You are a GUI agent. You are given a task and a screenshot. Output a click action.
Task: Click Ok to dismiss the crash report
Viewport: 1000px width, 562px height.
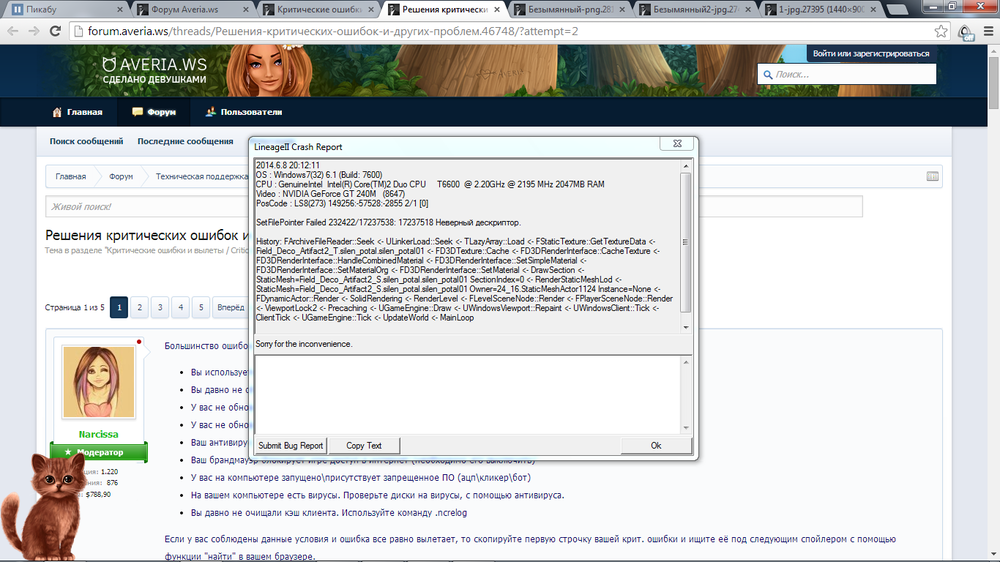point(655,445)
